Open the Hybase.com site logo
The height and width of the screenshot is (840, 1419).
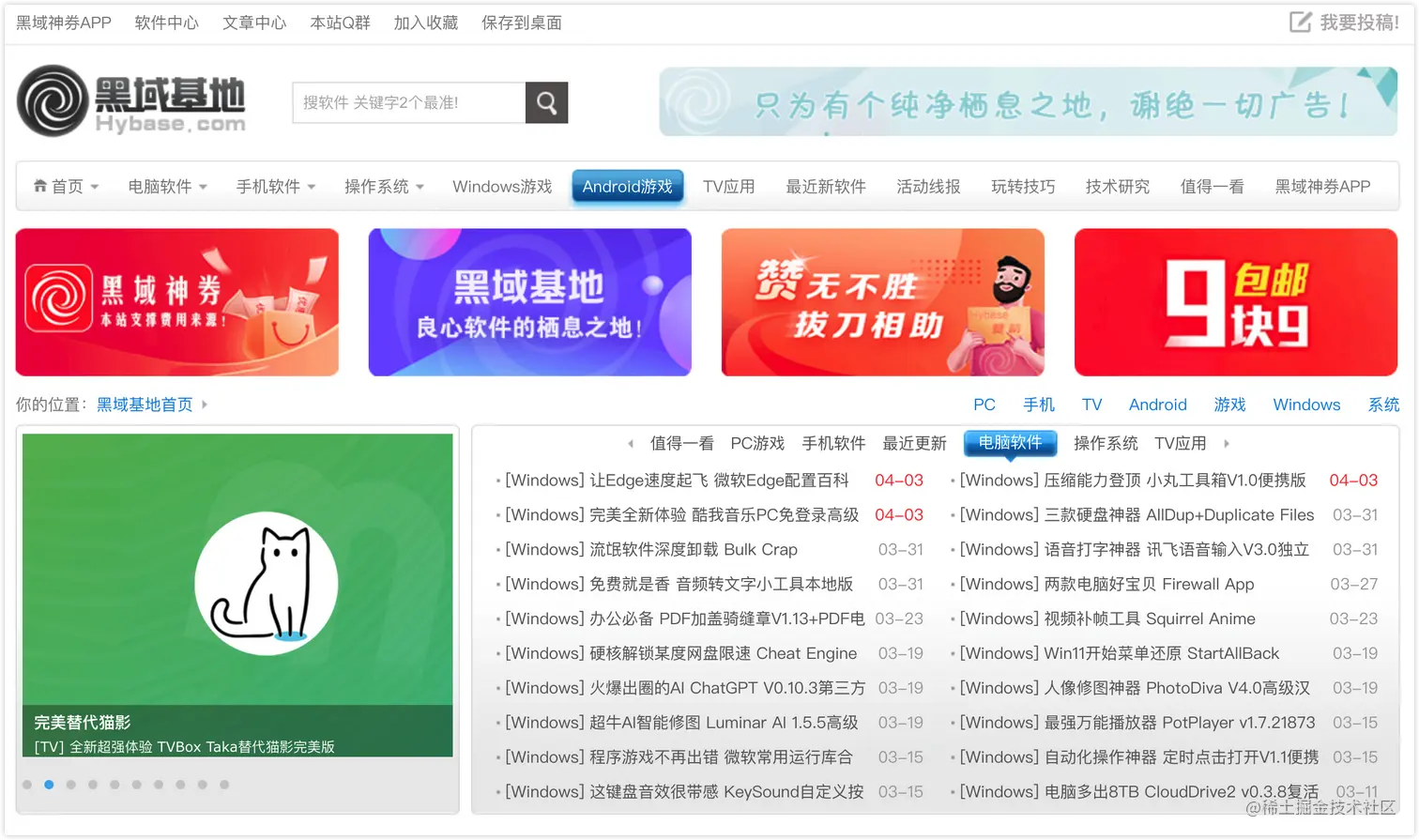pos(131,101)
